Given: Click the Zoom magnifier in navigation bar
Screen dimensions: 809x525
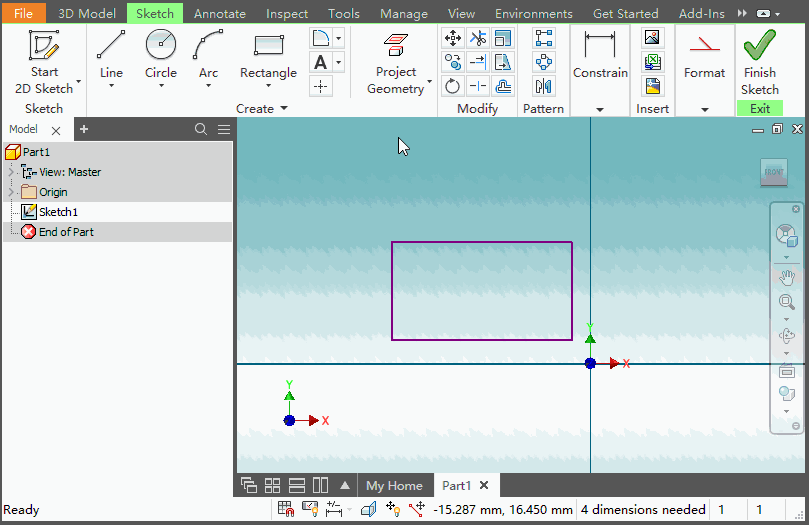Looking at the screenshot, I should click(x=786, y=302).
